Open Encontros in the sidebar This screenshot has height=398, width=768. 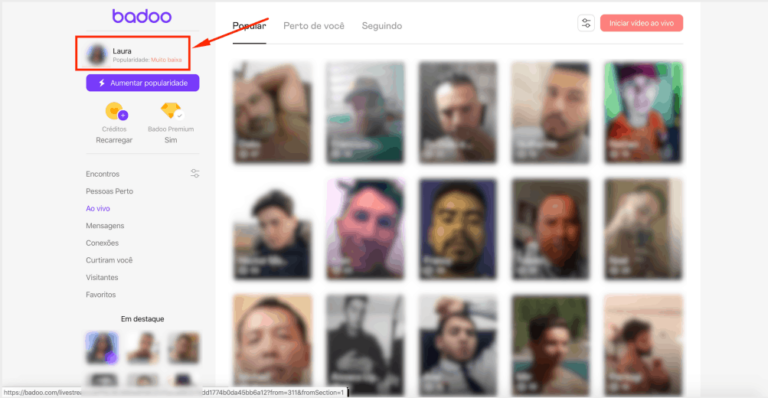click(x=102, y=174)
